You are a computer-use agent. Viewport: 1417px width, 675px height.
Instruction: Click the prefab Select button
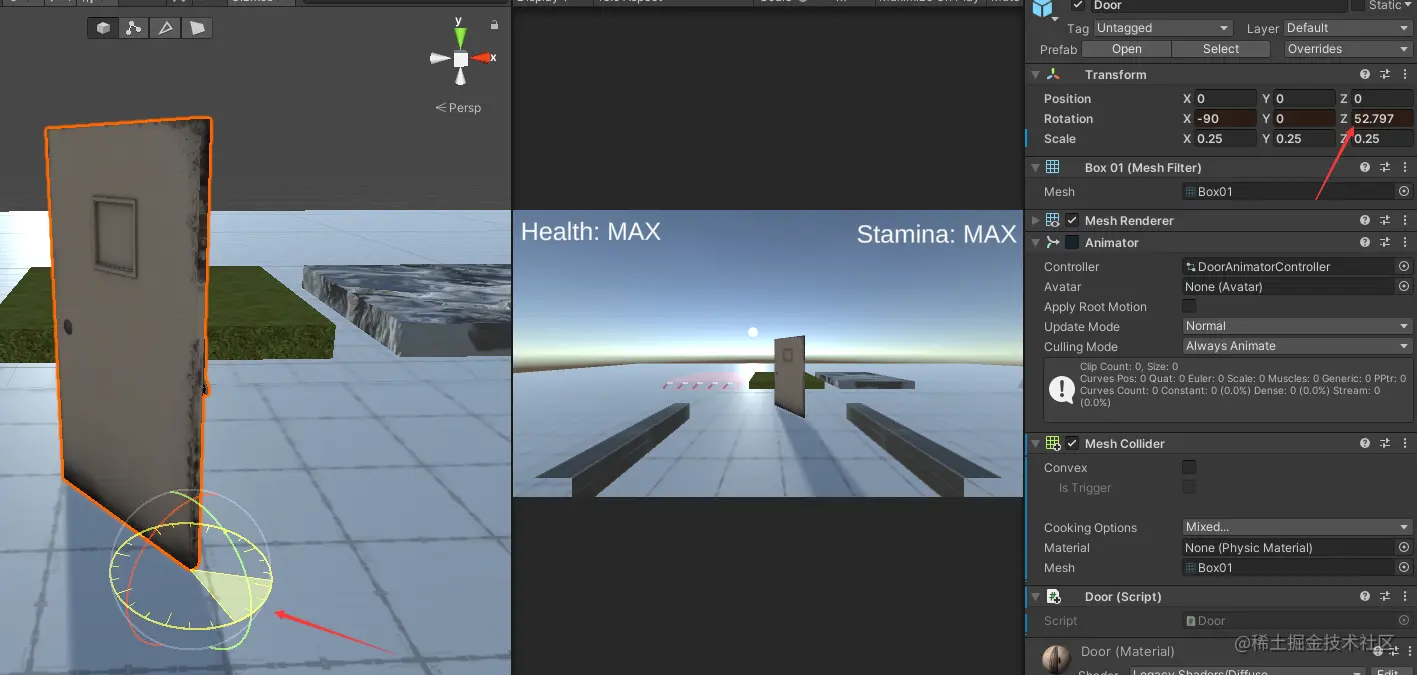[1221, 49]
